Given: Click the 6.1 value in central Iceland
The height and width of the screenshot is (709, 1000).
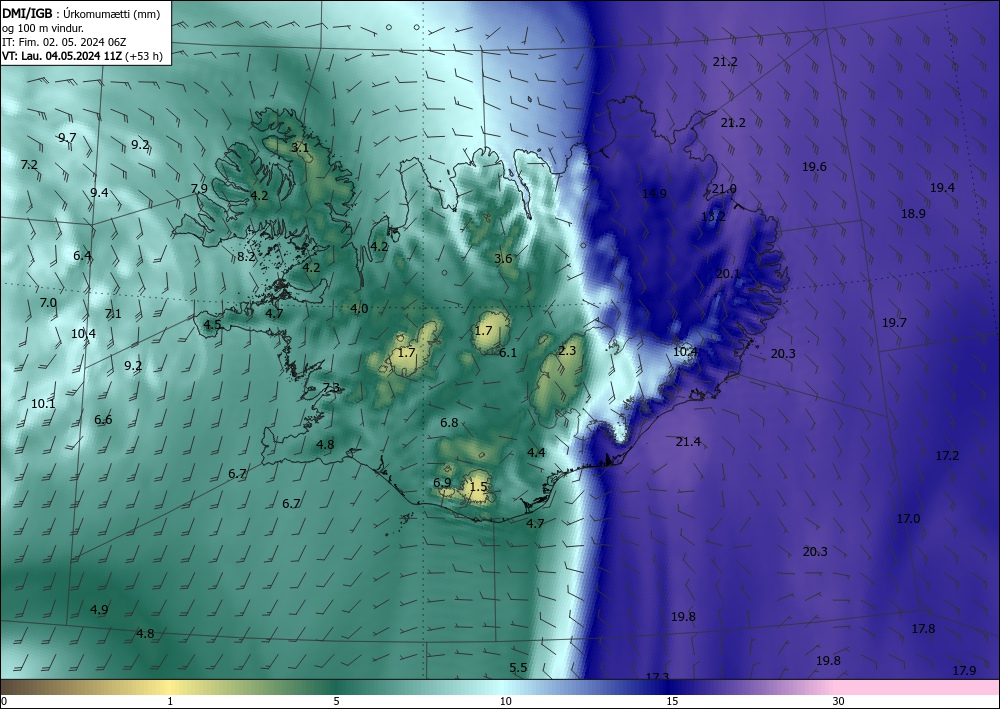Looking at the screenshot, I should (508, 353).
